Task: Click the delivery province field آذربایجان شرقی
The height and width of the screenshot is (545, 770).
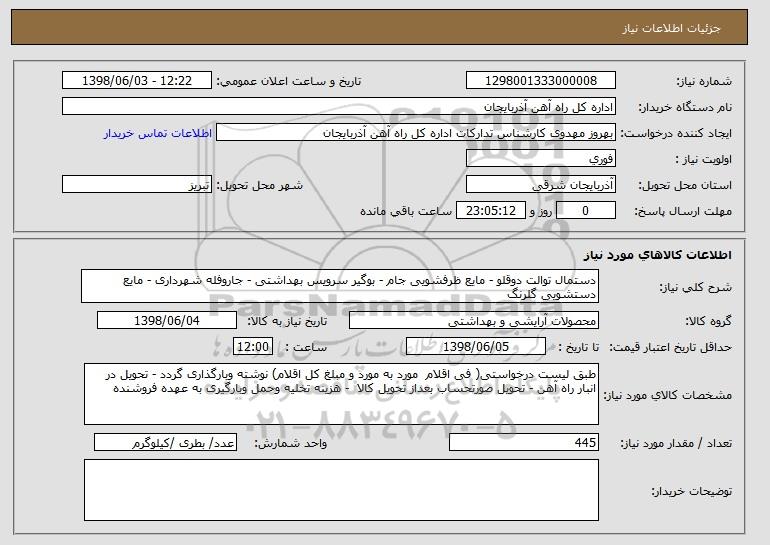Action: 541,185
